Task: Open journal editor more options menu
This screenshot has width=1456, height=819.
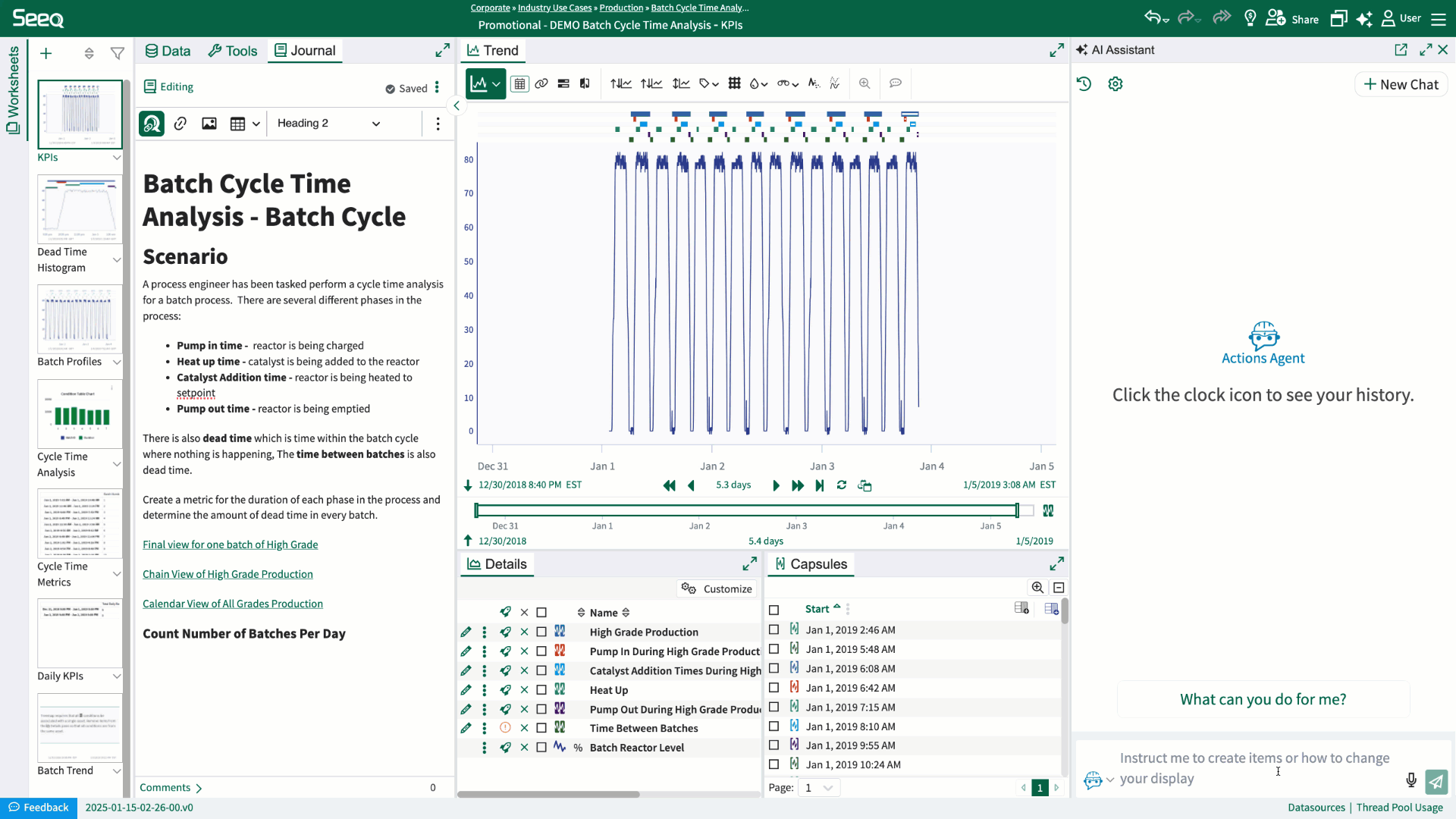Action: (438, 124)
